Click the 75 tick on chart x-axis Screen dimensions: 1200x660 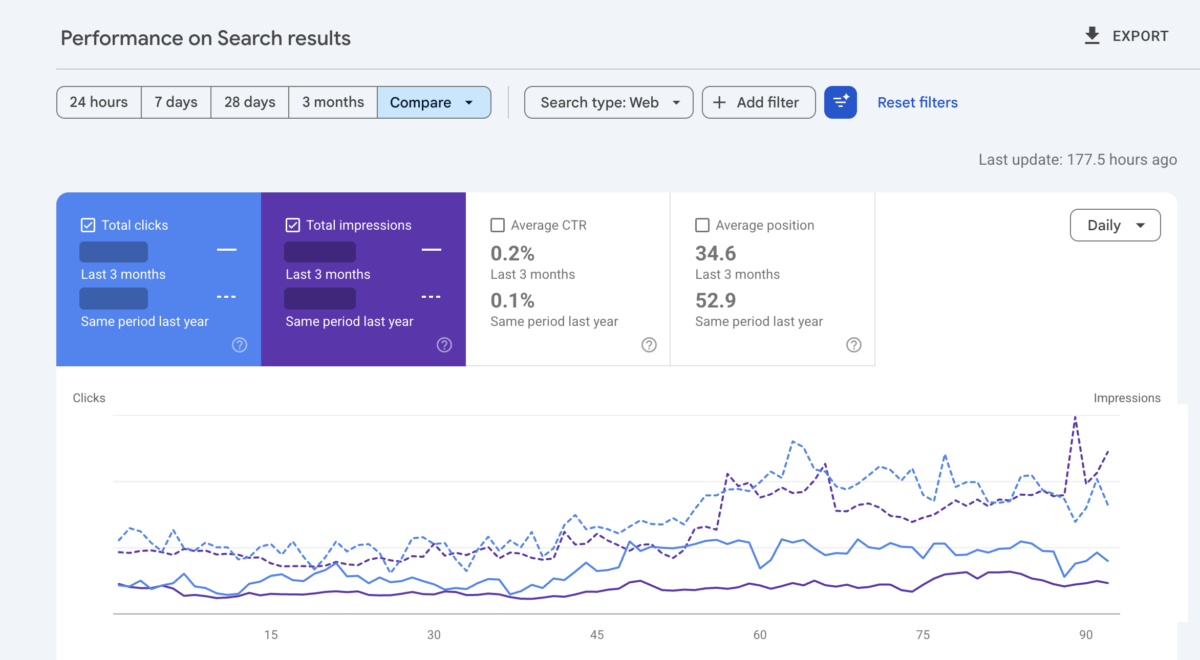point(923,635)
